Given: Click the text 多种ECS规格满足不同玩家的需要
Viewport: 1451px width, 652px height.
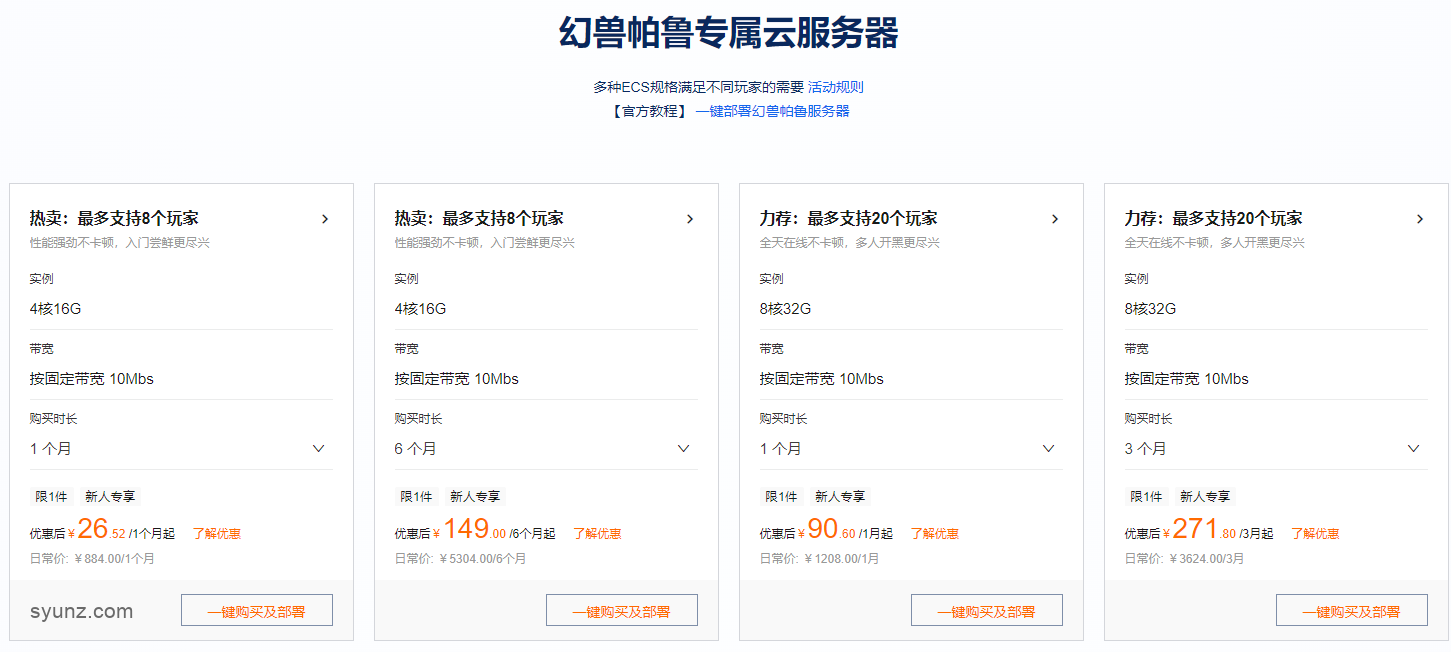Looking at the screenshot, I should pos(698,87).
